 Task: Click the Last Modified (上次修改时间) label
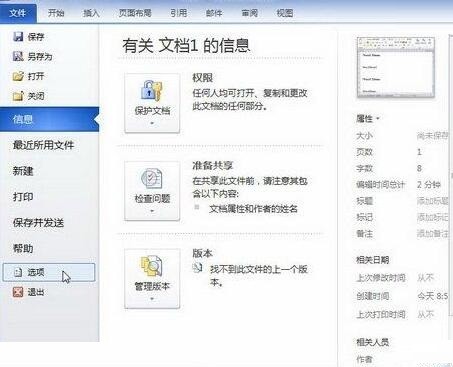[381, 277]
